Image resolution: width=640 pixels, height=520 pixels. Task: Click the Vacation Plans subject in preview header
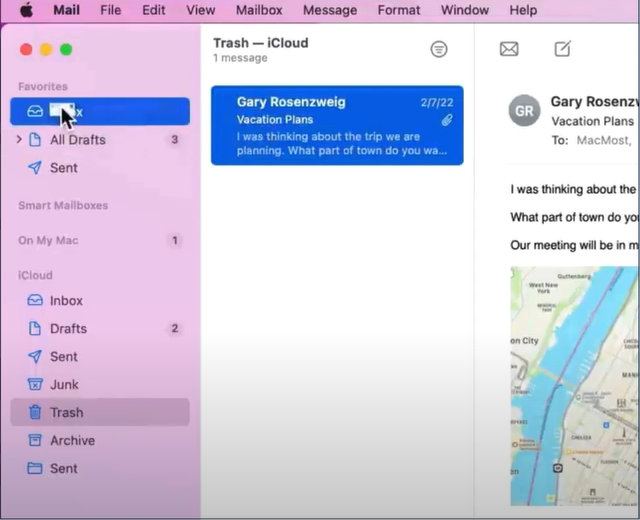coord(593,121)
